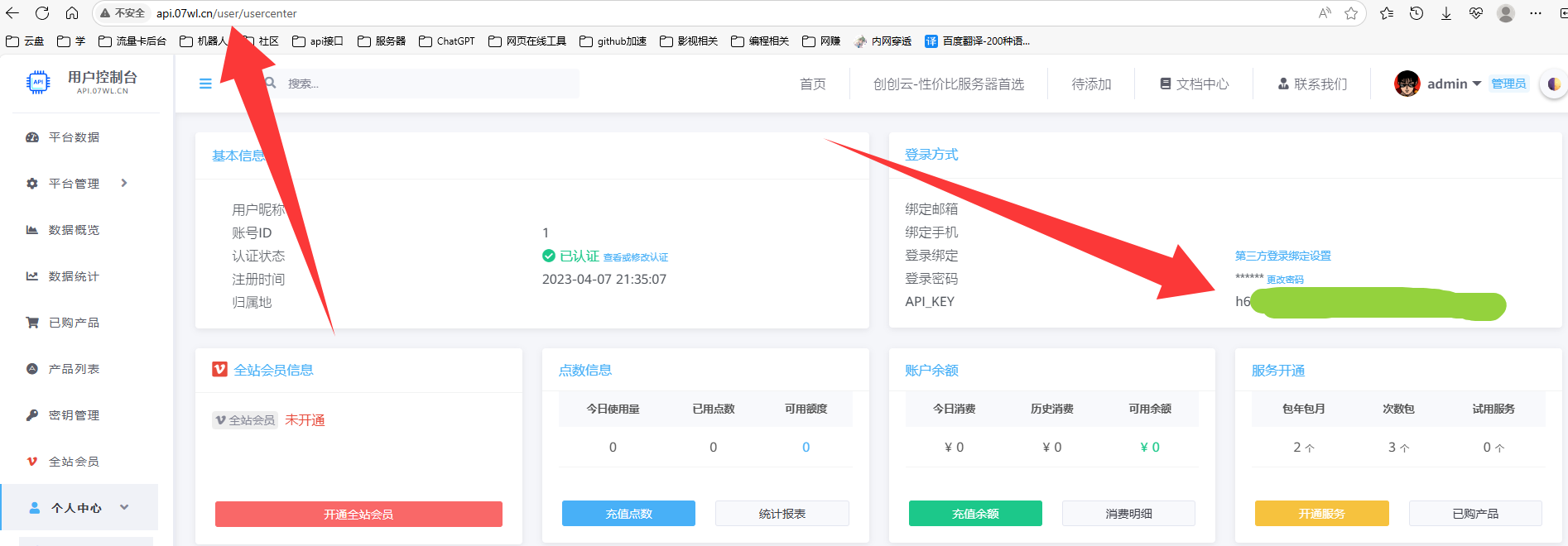Click the admin user avatar
The width and height of the screenshot is (1568, 546).
1407,84
